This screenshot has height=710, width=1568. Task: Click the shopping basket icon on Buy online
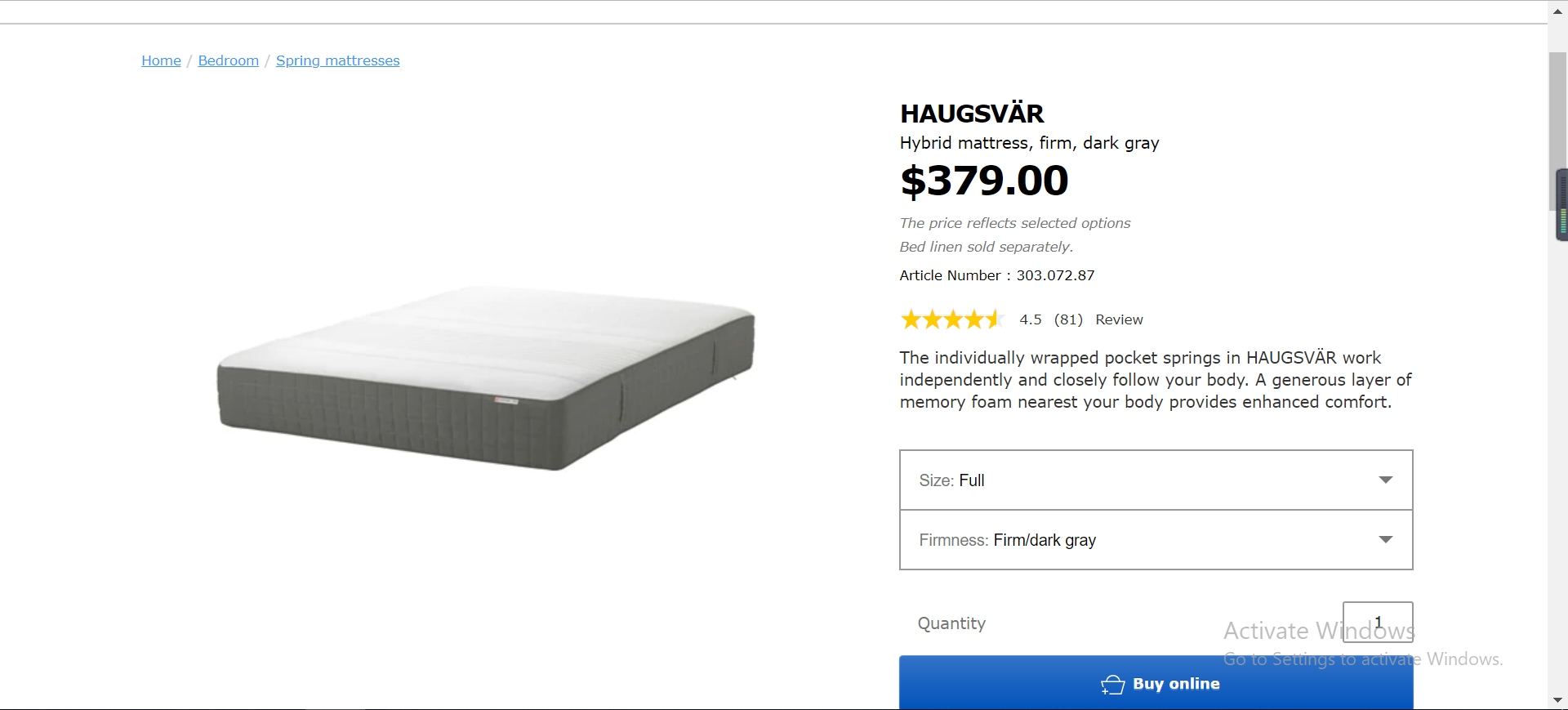point(1113,685)
